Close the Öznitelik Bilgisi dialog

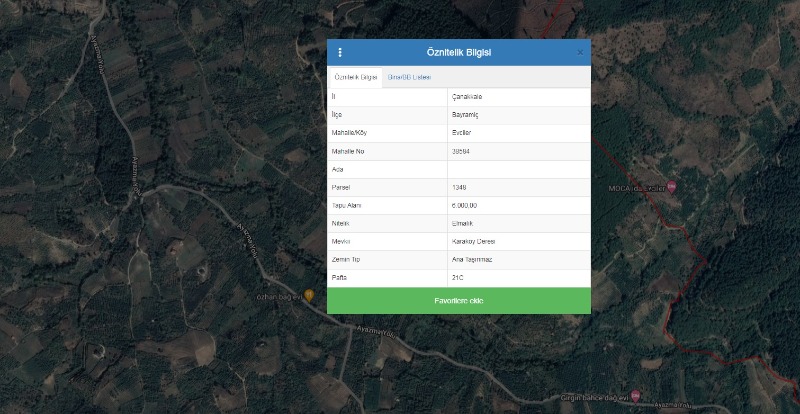[x=580, y=52]
